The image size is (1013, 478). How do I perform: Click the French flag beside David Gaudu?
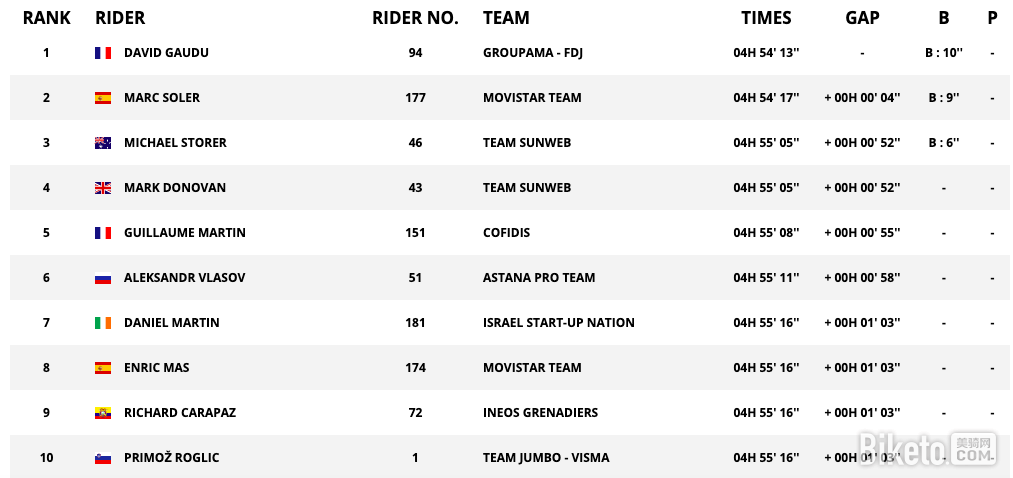pyautogui.click(x=102, y=53)
